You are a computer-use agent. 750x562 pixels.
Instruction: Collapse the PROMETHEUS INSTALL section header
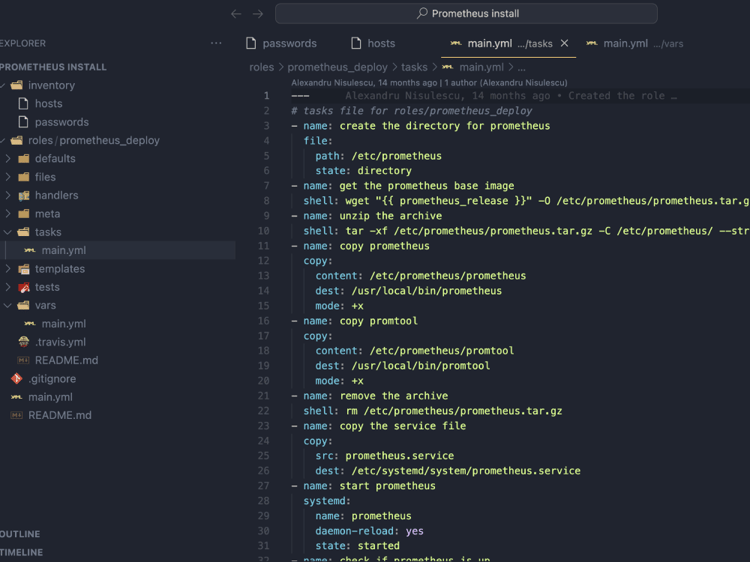53,67
